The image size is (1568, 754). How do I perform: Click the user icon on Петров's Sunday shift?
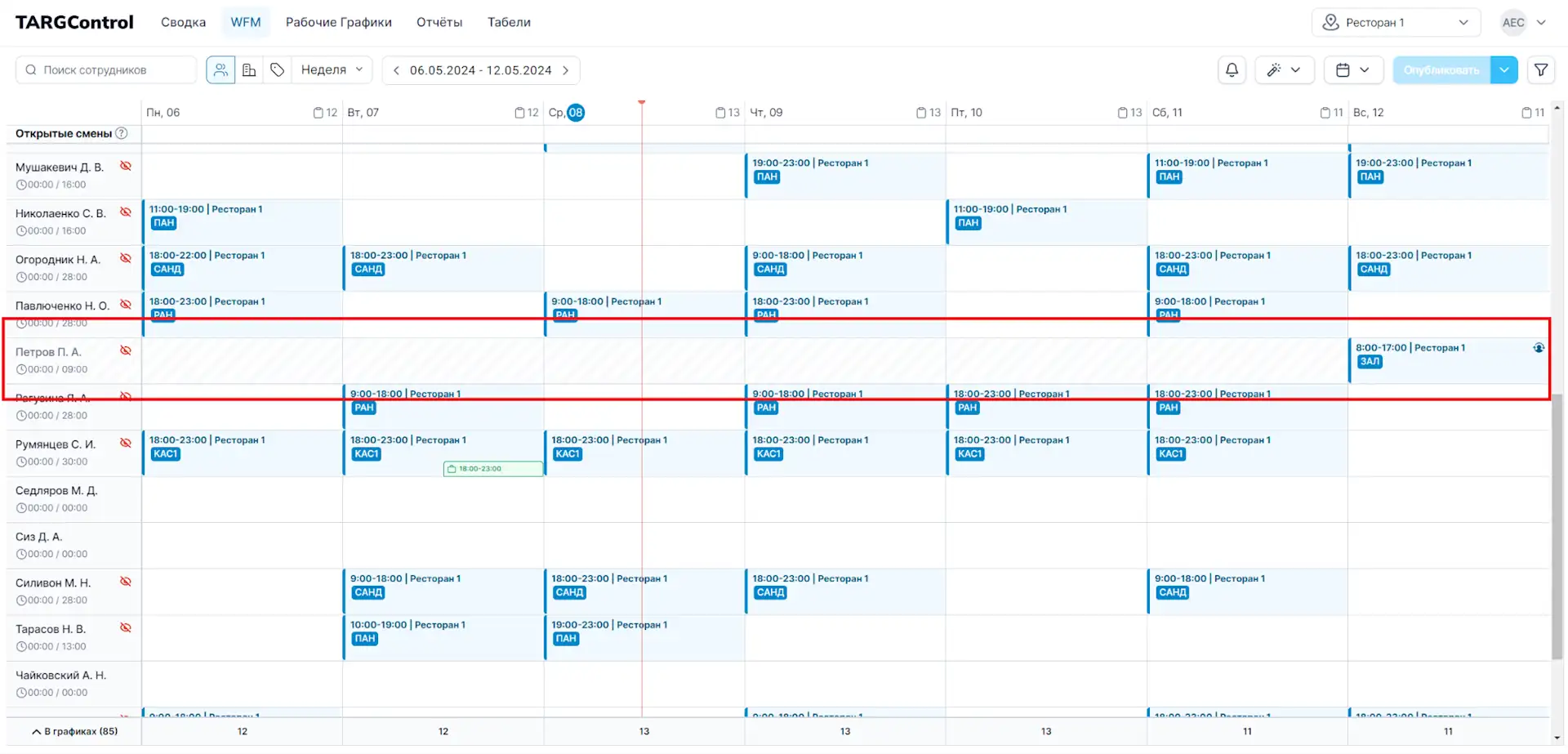point(1539,348)
